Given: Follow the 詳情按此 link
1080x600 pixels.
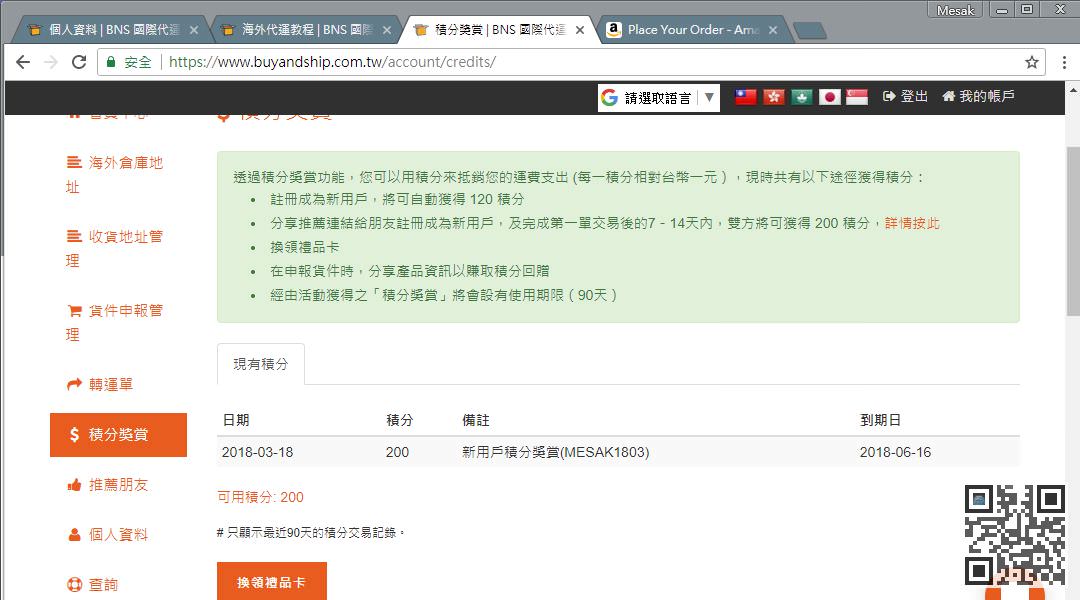Looking at the screenshot, I should (912, 223).
